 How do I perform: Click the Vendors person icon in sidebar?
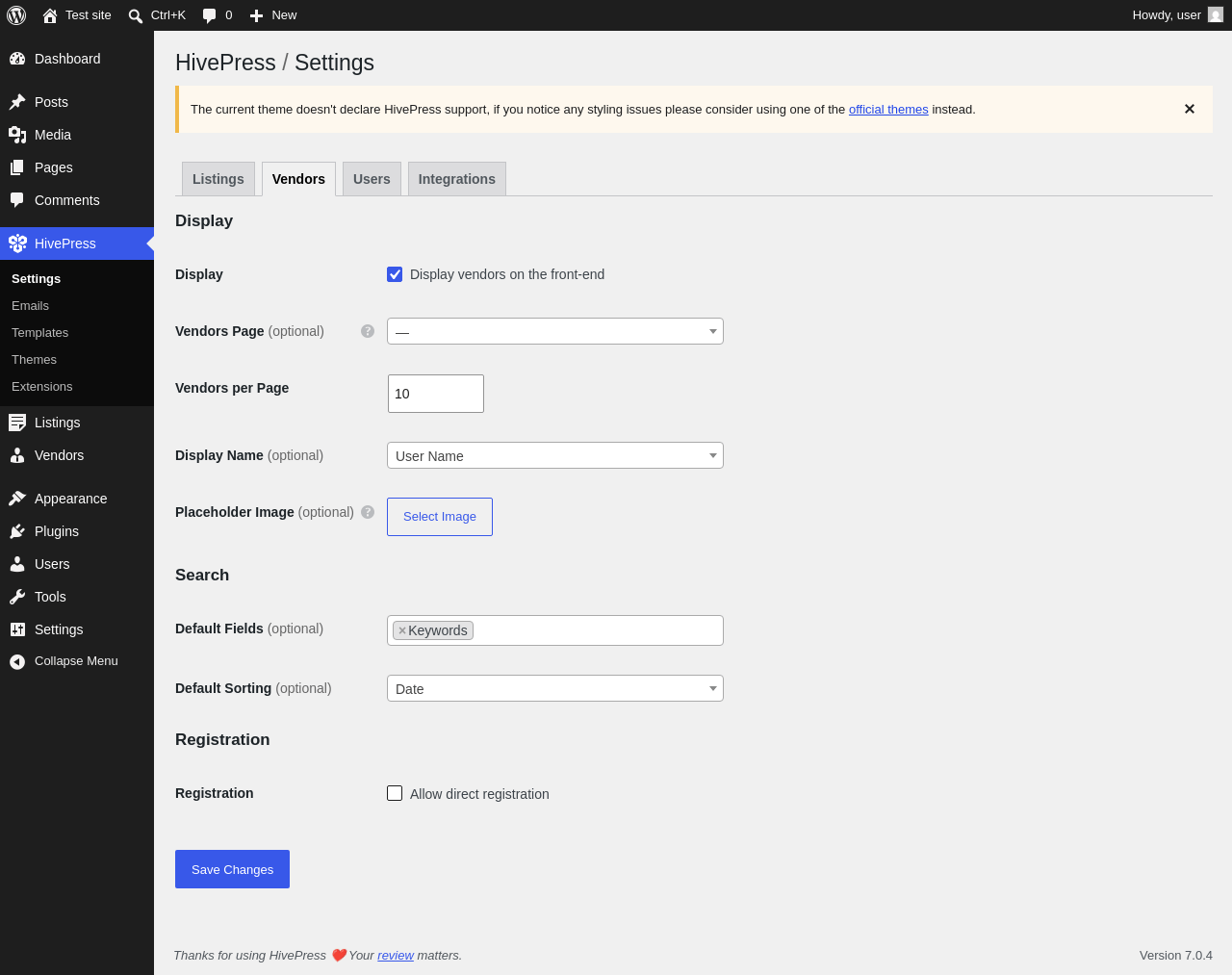coord(17,455)
